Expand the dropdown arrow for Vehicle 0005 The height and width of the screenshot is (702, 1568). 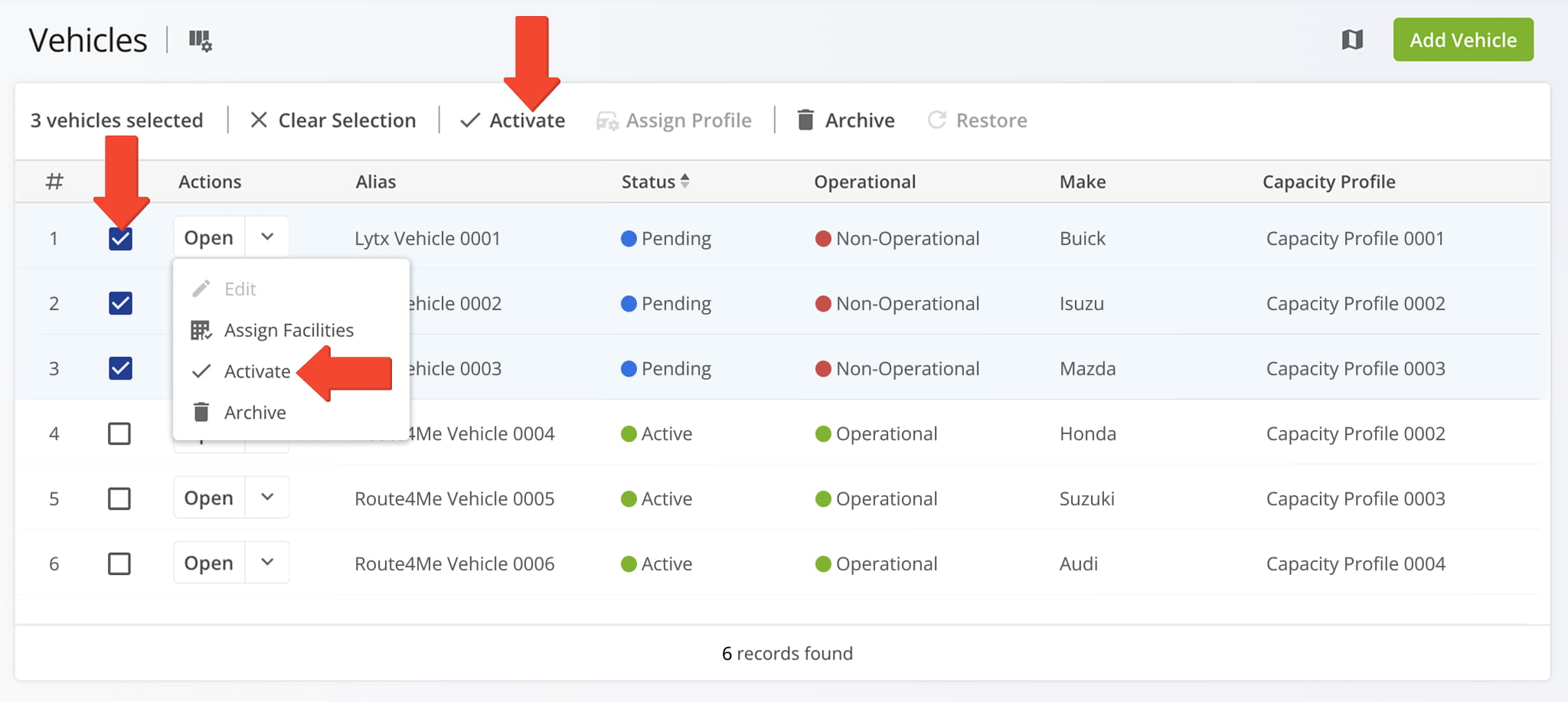click(267, 498)
